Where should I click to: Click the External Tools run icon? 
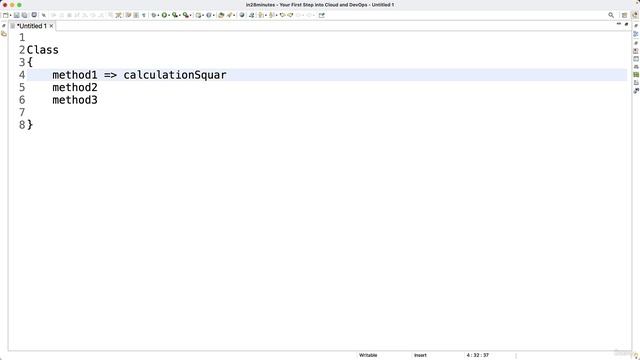[x=185, y=15]
